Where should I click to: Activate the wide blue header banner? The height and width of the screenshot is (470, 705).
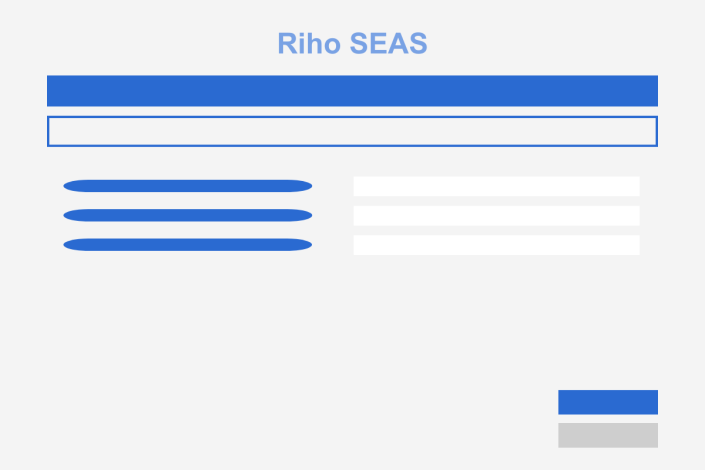coord(352,91)
